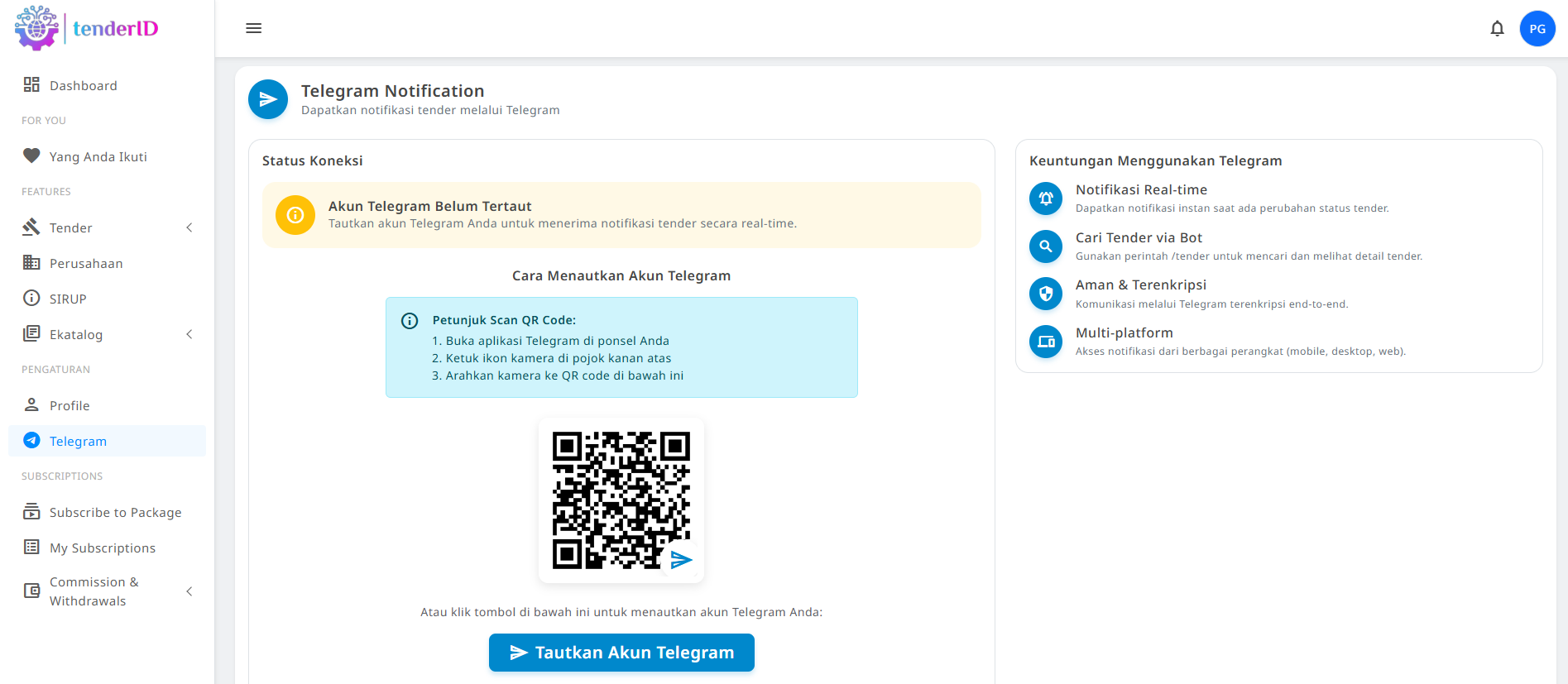This screenshot has width=1568, height=684.
Task: Click the tenderID logo
Action: click(86, 28)
